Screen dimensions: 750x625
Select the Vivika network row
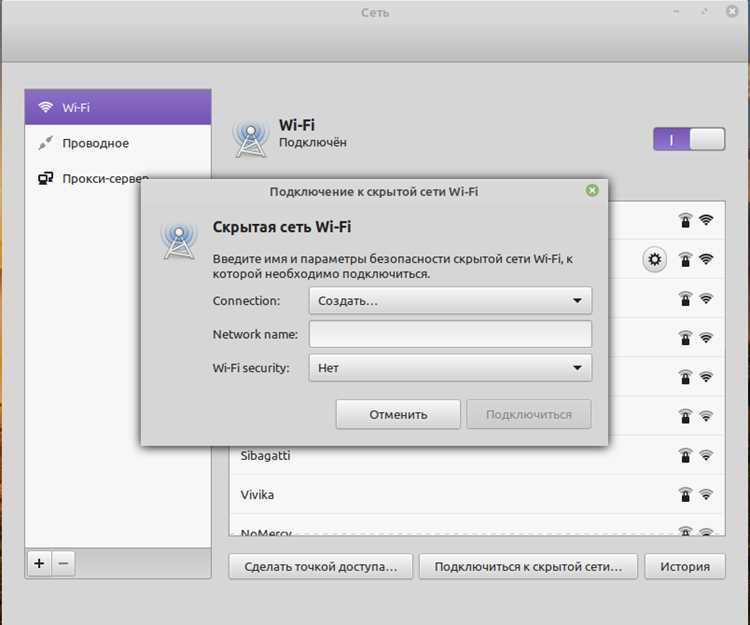click(476, 494)
